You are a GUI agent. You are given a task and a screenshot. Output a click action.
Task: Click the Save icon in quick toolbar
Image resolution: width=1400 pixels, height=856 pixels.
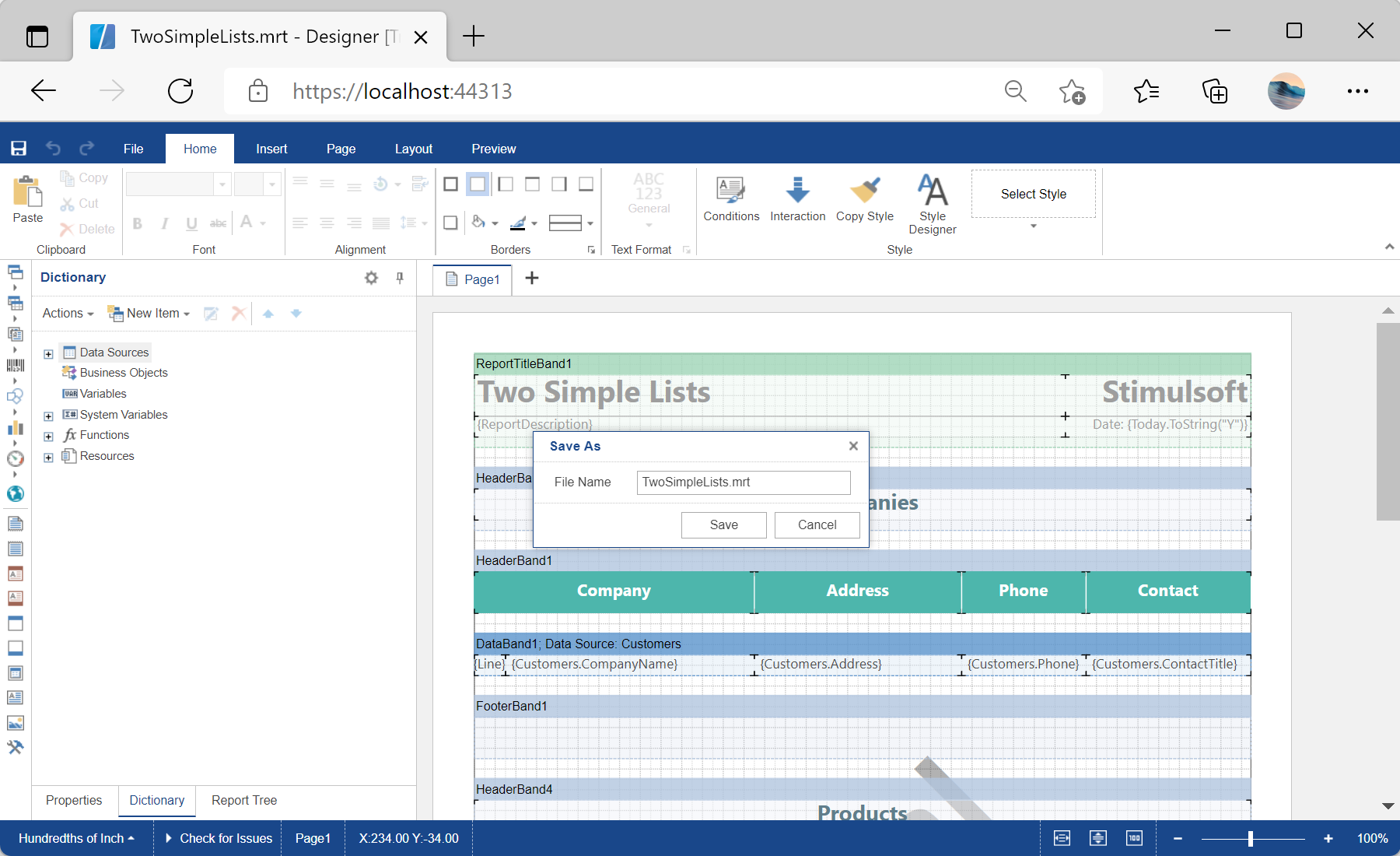[19, 149]
